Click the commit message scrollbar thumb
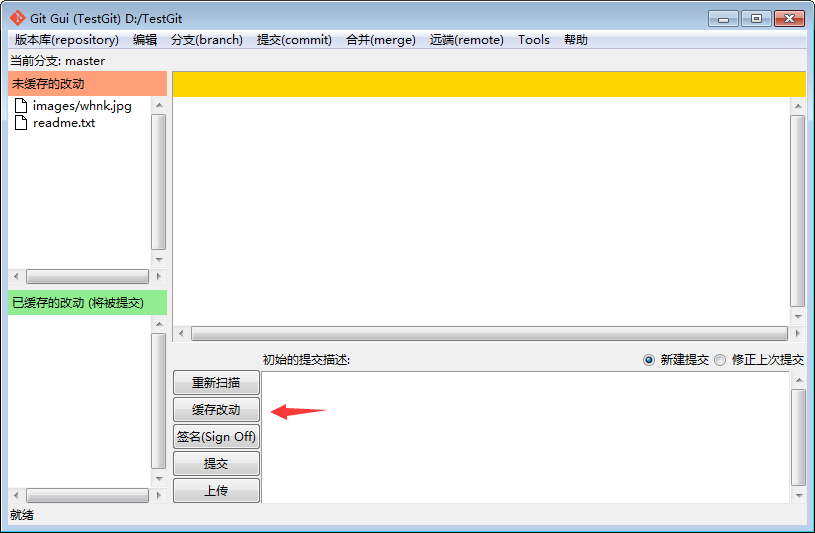 click(x=799, y=437)
